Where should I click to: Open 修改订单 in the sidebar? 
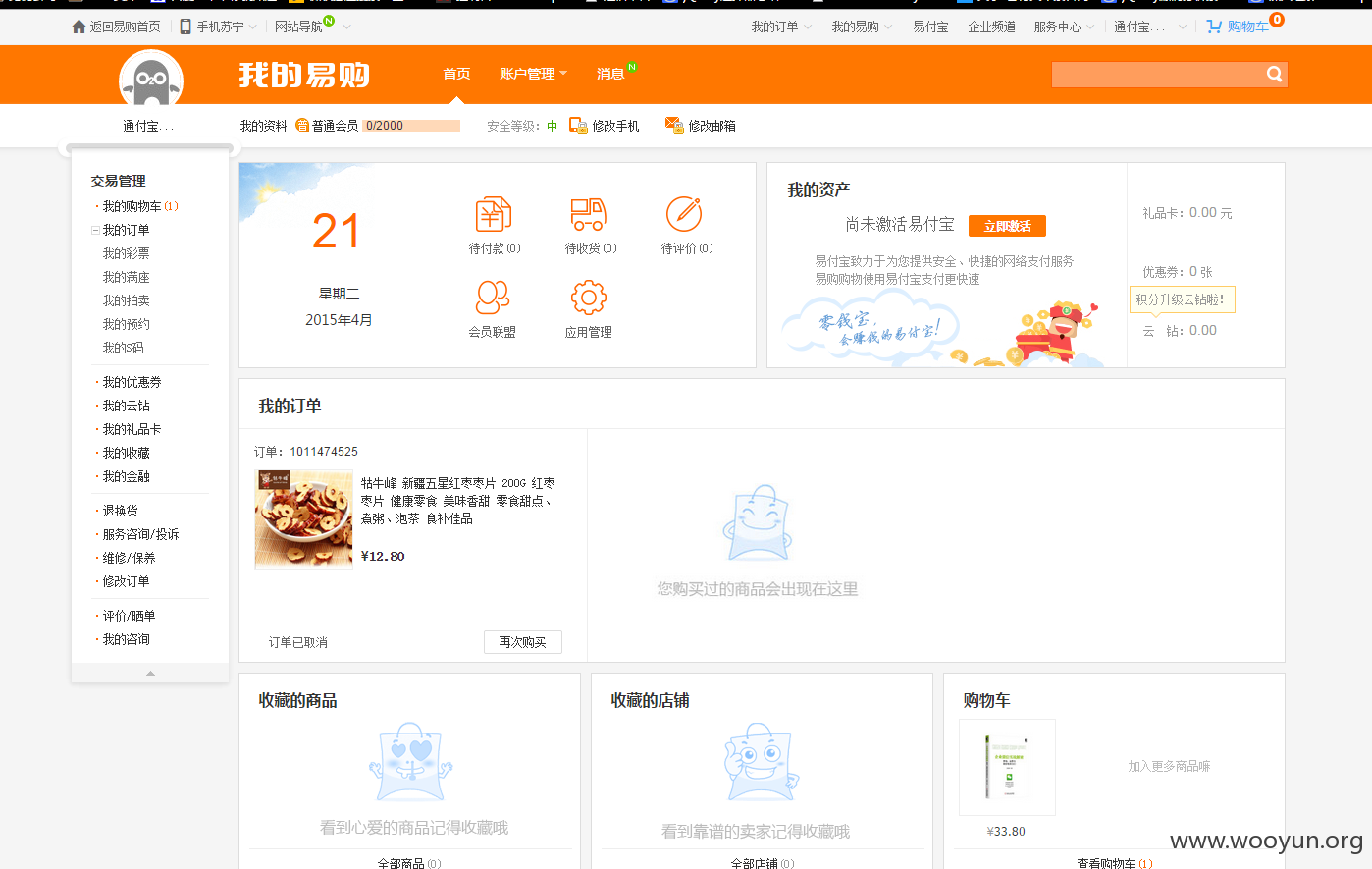point(127,581)
